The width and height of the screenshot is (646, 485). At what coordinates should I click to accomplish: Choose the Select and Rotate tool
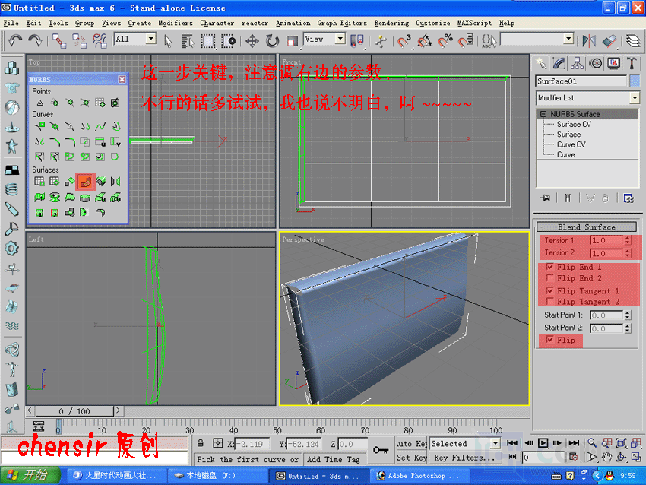point(272,41)
